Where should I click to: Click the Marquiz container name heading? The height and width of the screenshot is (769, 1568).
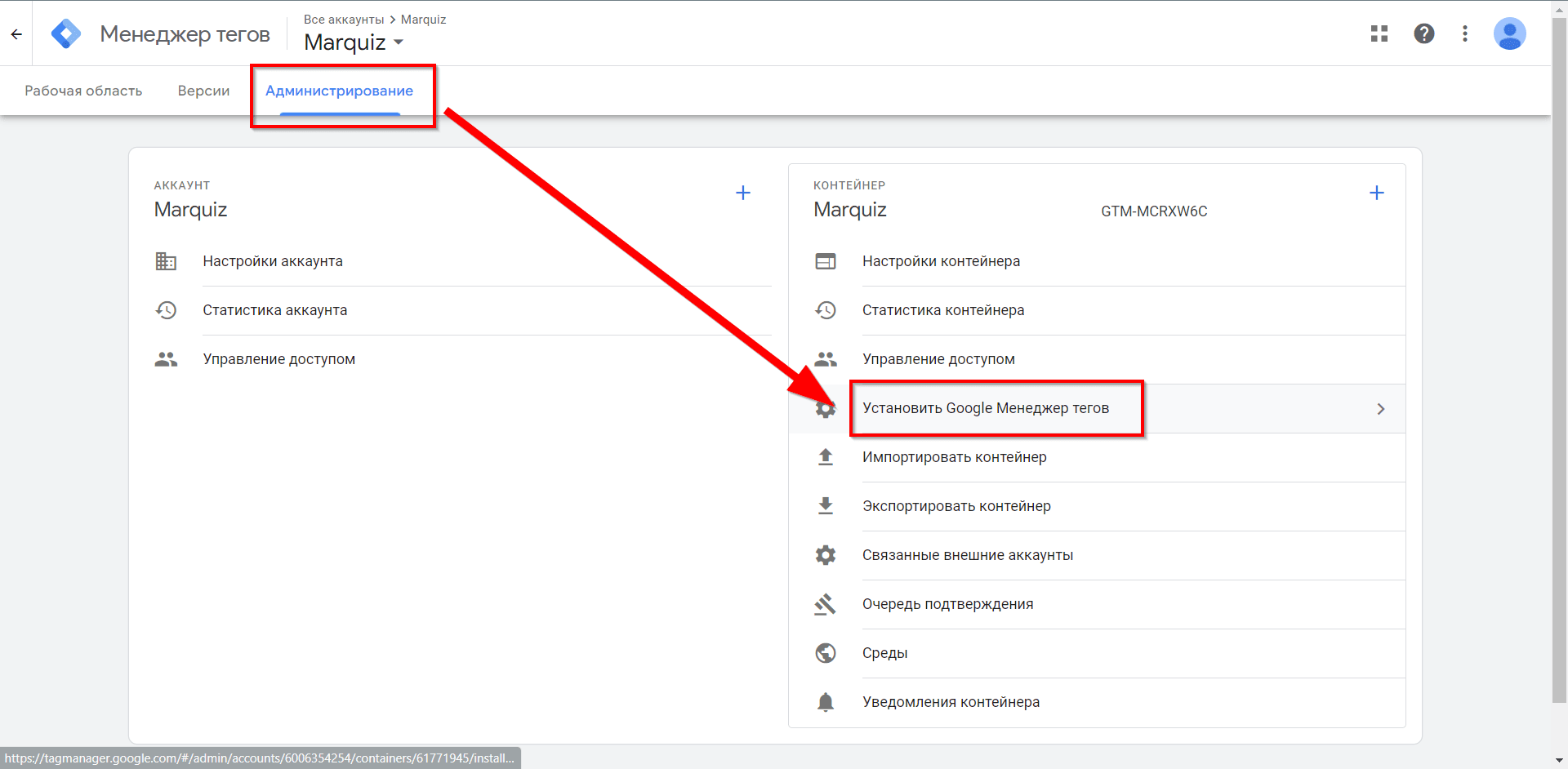point(850,210)
